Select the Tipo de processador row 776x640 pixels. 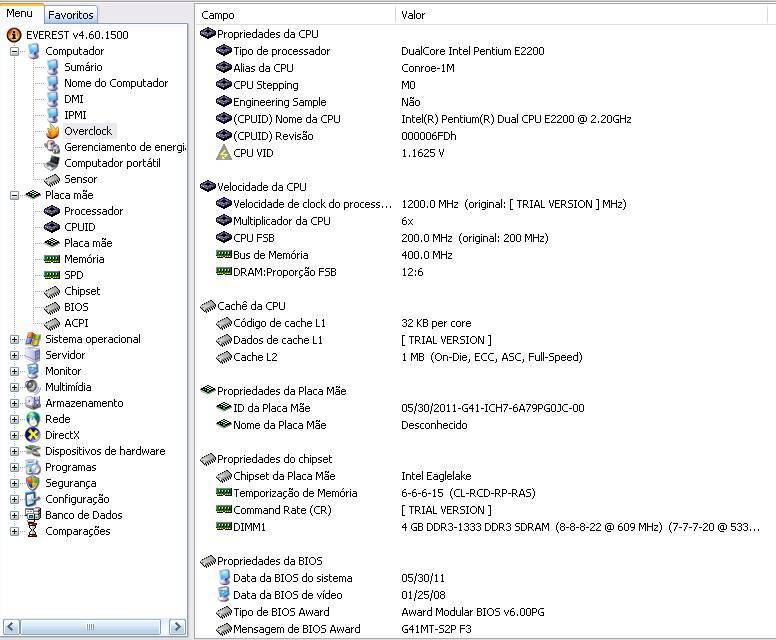pyautogui.click(x=485, y=51)
